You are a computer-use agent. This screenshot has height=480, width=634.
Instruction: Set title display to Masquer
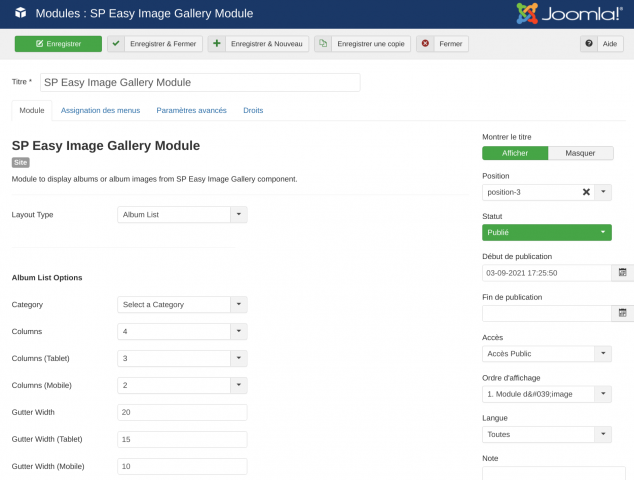(x=580, y=153)
